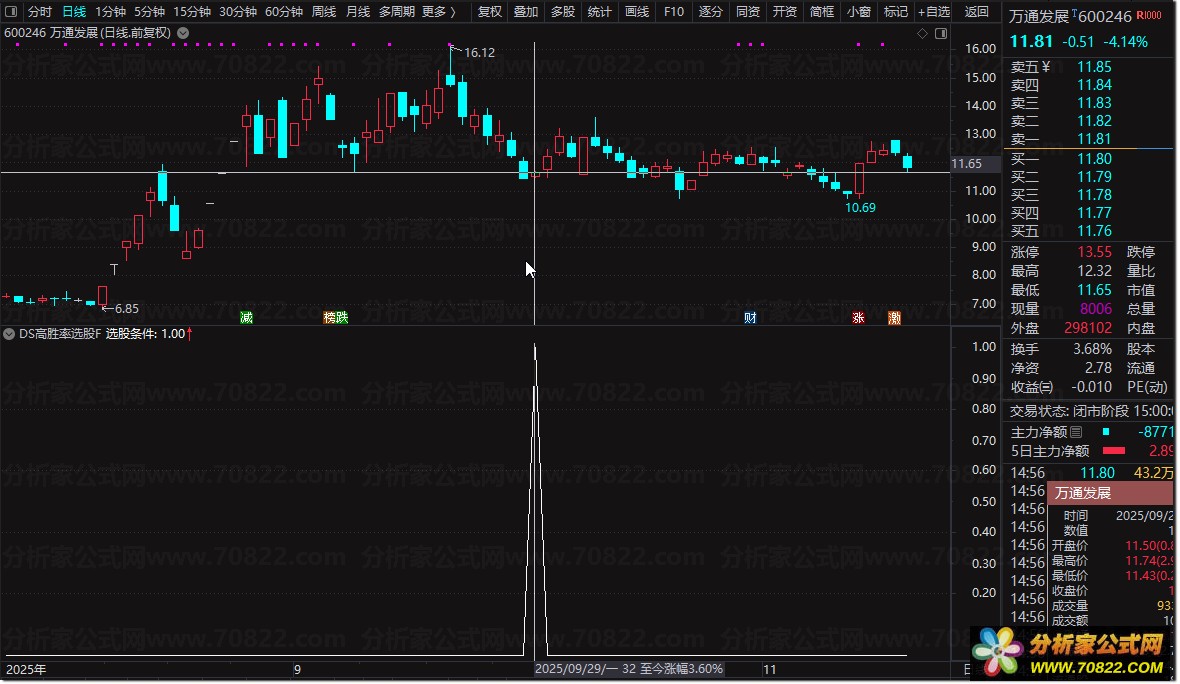Image resolution: width=1180 pixels, height=684 pixels.
Task: Toggle the right info panel icon
Action: tap(941, 33)
